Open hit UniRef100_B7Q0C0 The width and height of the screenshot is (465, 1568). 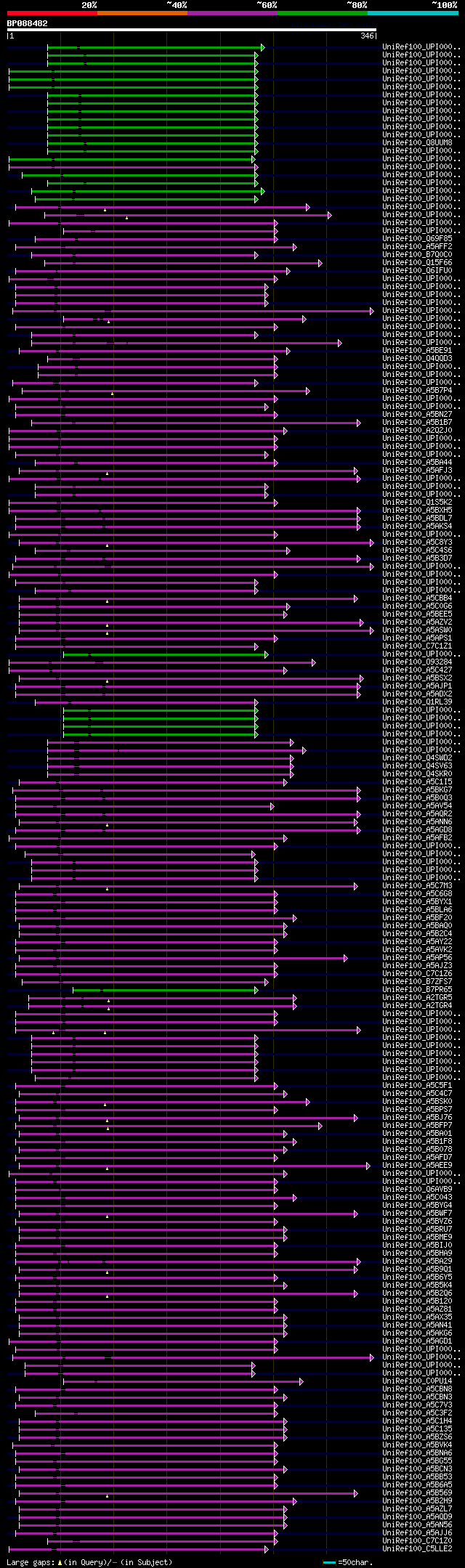417,255
